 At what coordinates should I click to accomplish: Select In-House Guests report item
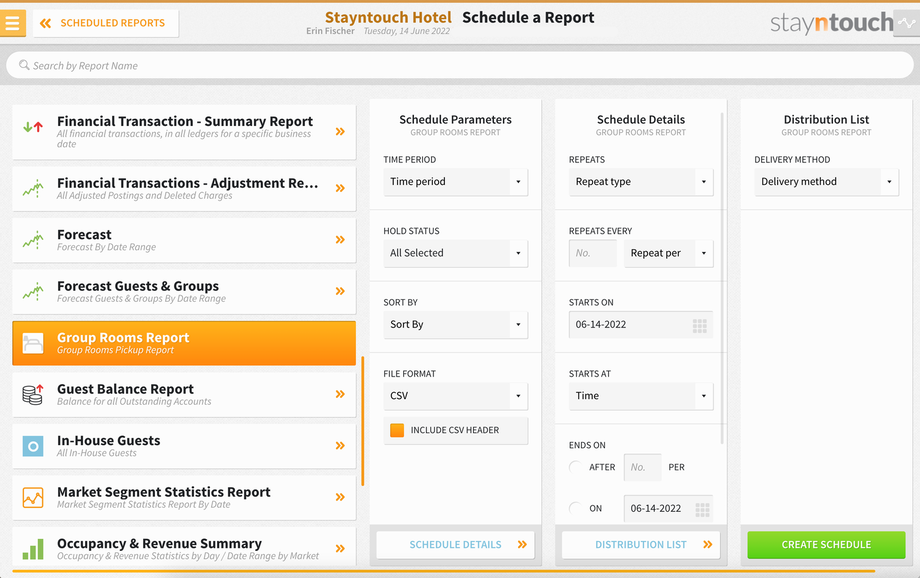click(184, 446)
